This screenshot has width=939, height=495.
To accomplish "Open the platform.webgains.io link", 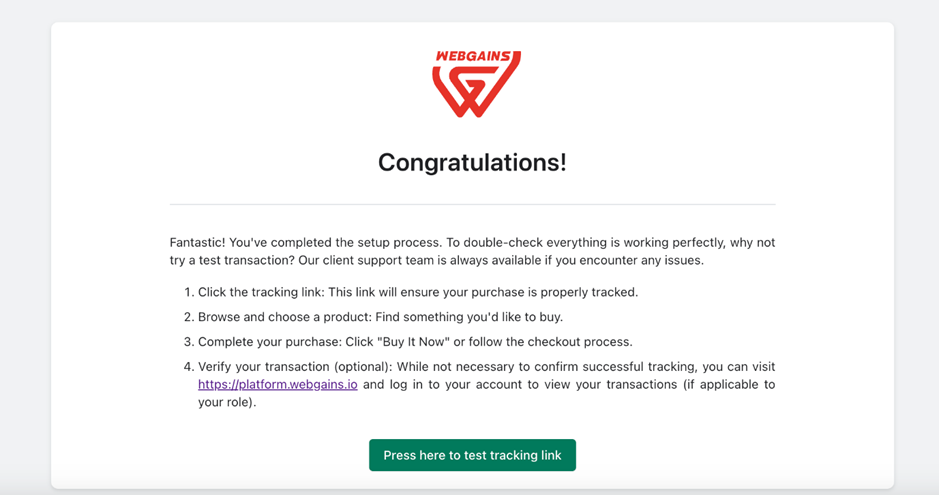I will click(277, 384).
